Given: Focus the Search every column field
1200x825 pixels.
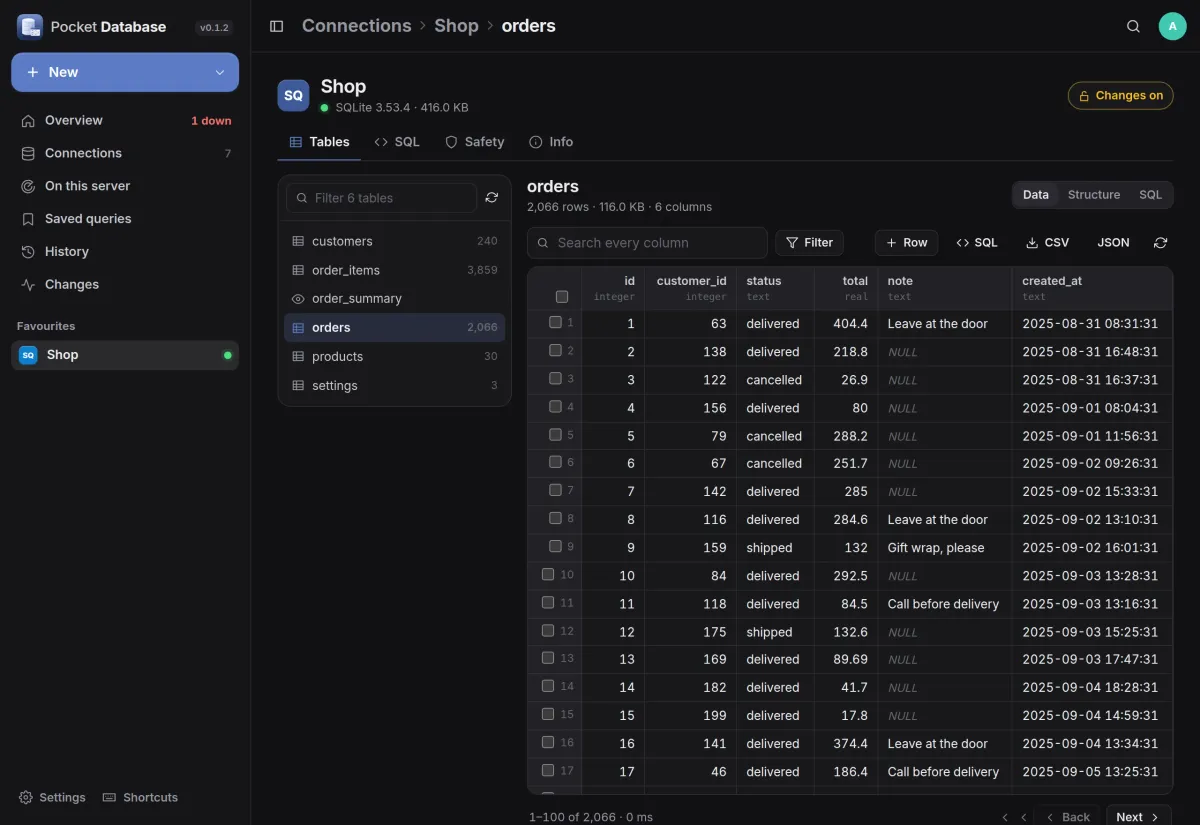Looking at the screenshot, I should coord(647,243).
